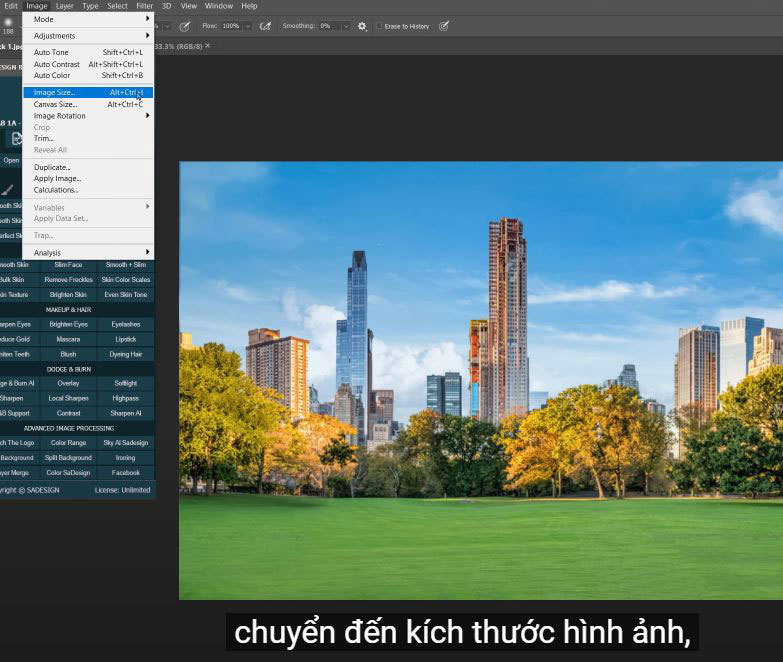Image resolution: width=783 pixels, height=662 pixels.
Task: Close the document tab with X
Action: [208, 46]
